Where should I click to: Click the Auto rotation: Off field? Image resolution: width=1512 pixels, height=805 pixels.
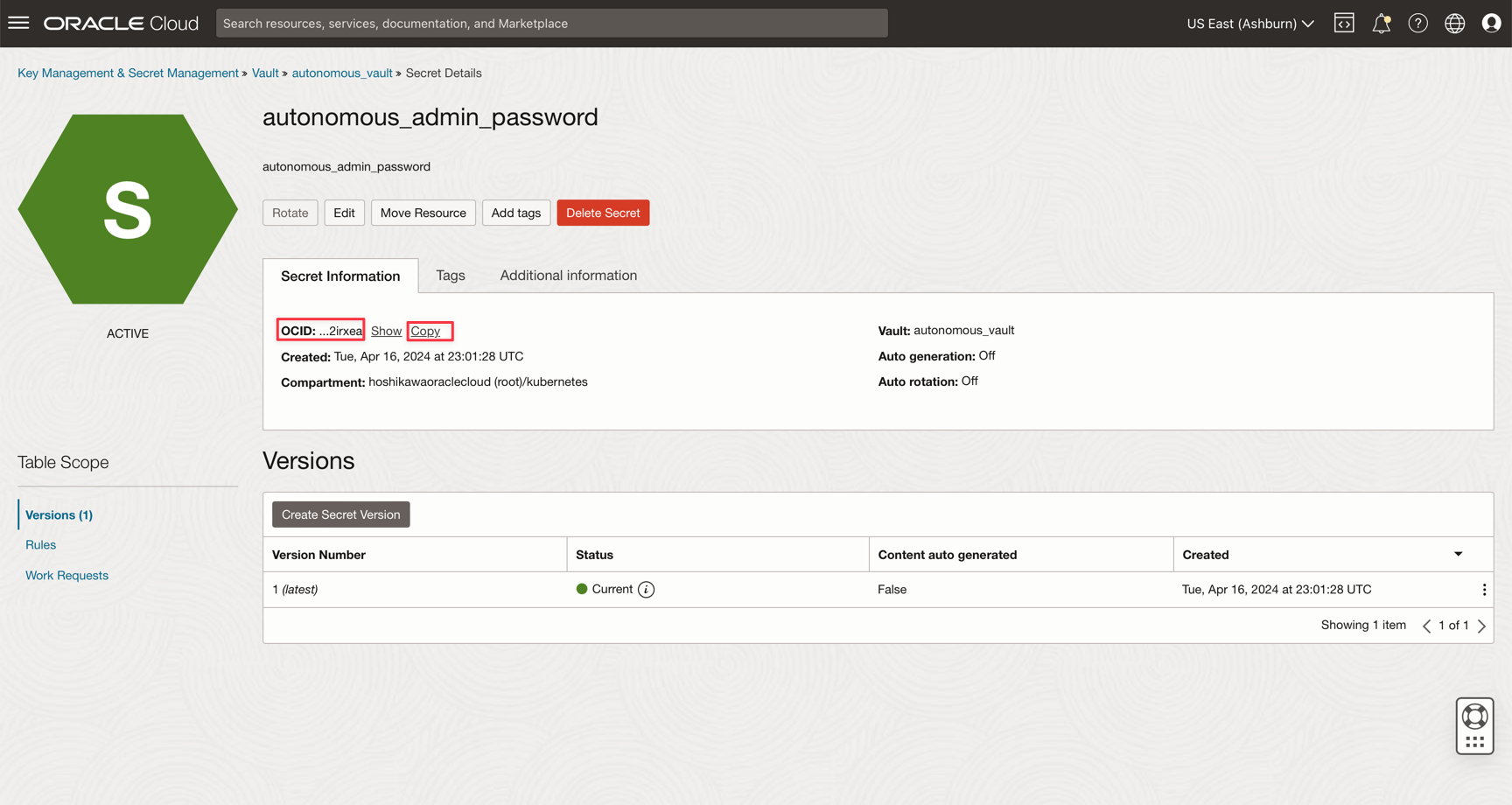tap(928, 381)
